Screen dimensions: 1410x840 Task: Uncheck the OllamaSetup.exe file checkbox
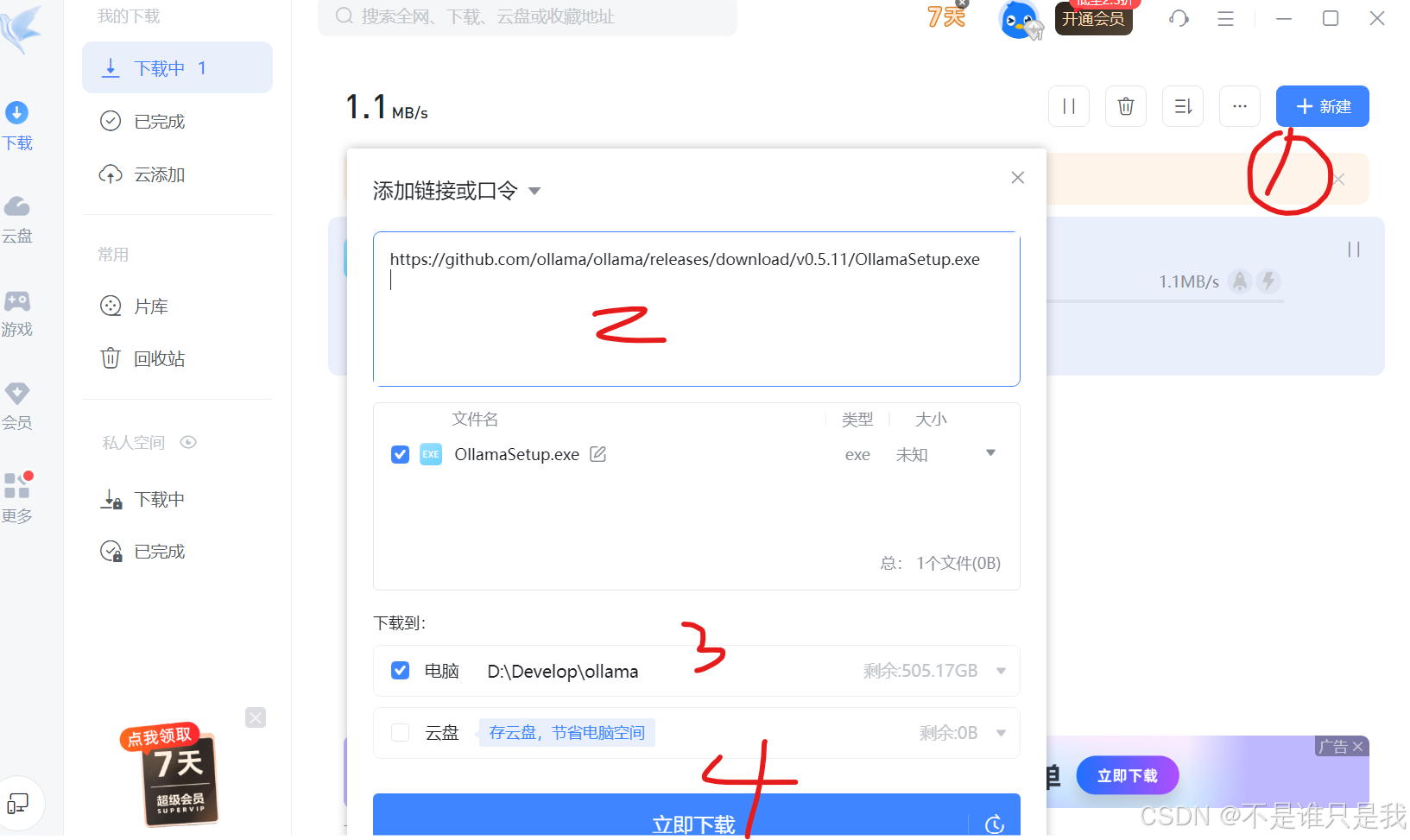(400, 454)
